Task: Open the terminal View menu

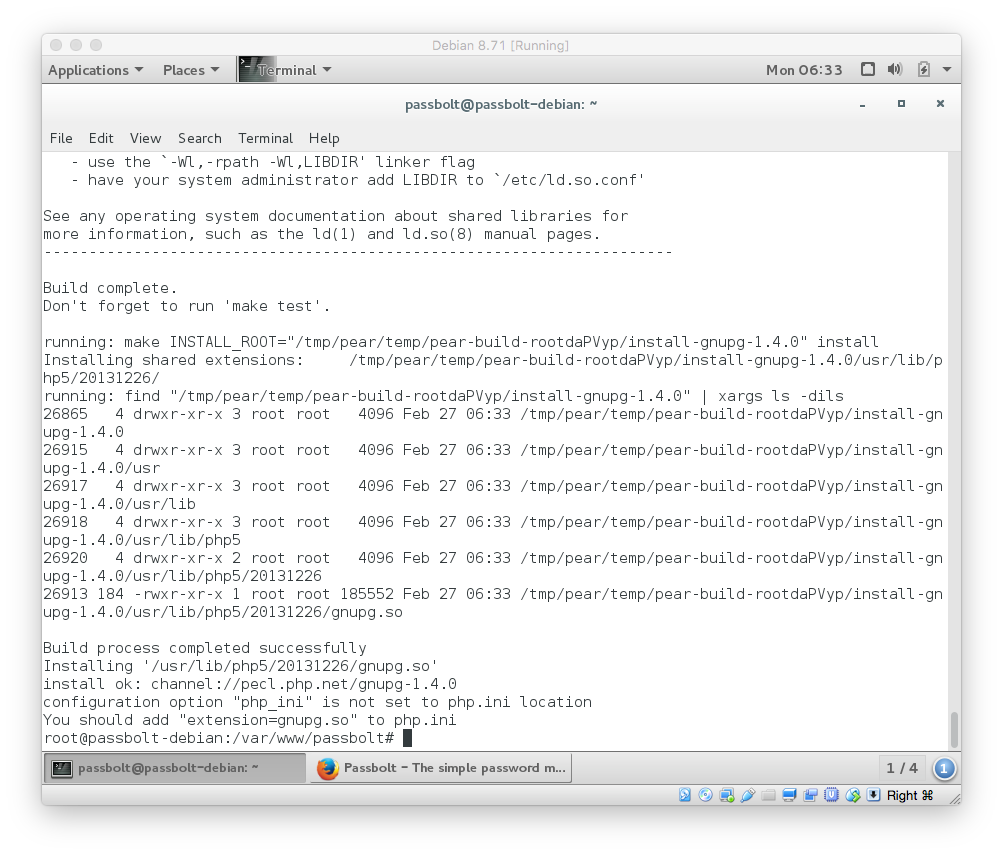Action: 145,138
